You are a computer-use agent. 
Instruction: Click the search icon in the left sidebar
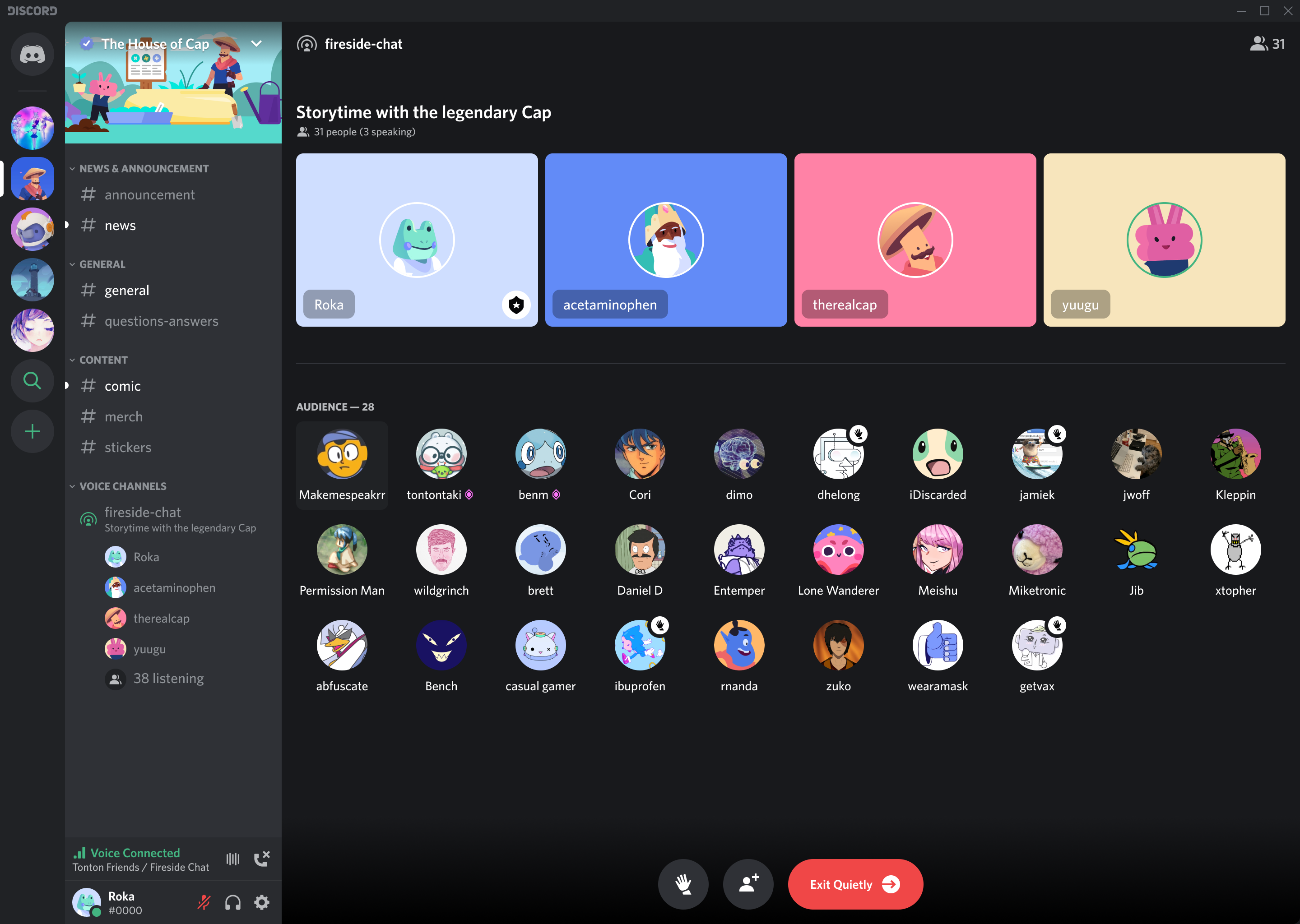coord(31,381)
